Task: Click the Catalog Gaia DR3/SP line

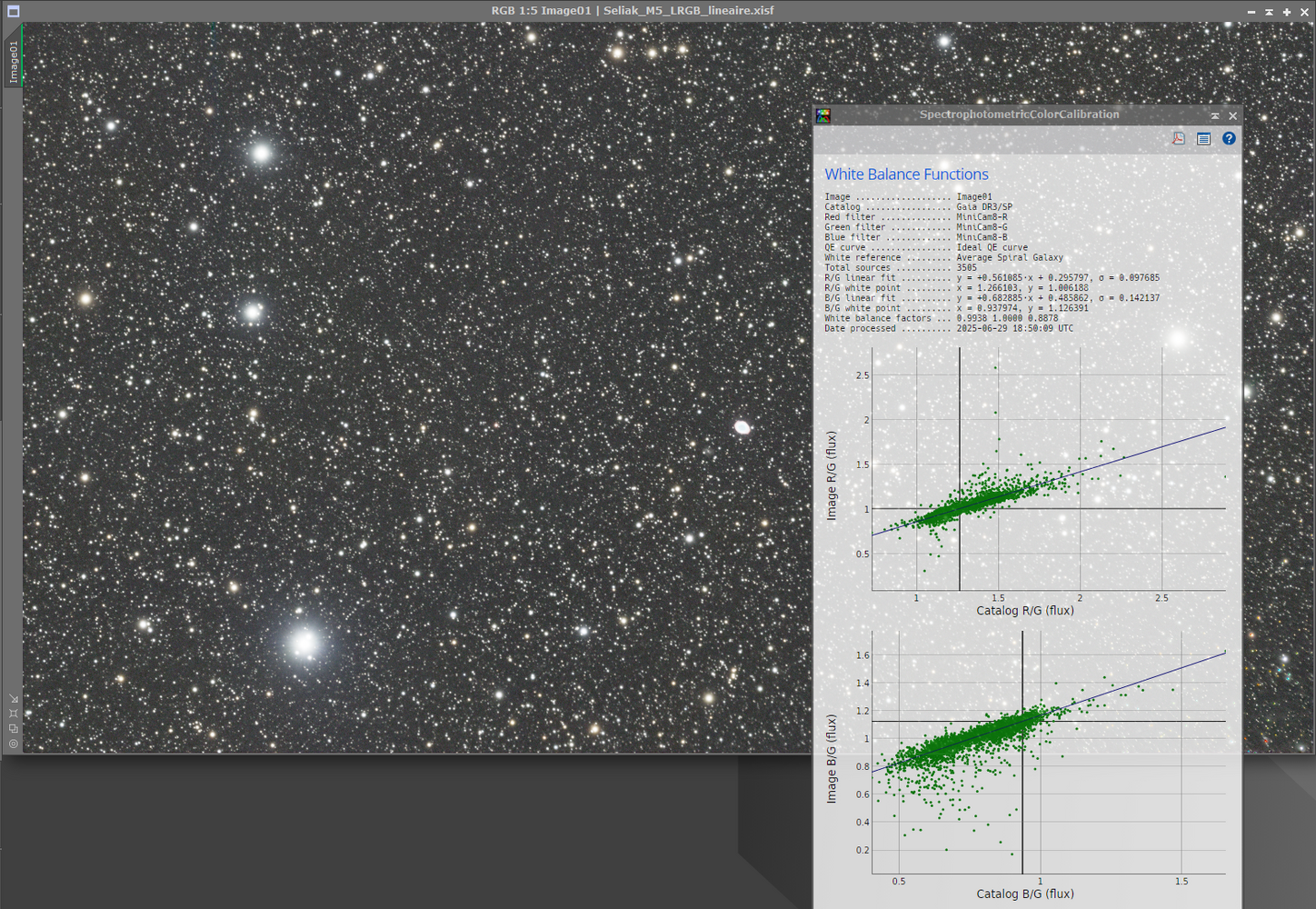Action: (x=918, y=207)
